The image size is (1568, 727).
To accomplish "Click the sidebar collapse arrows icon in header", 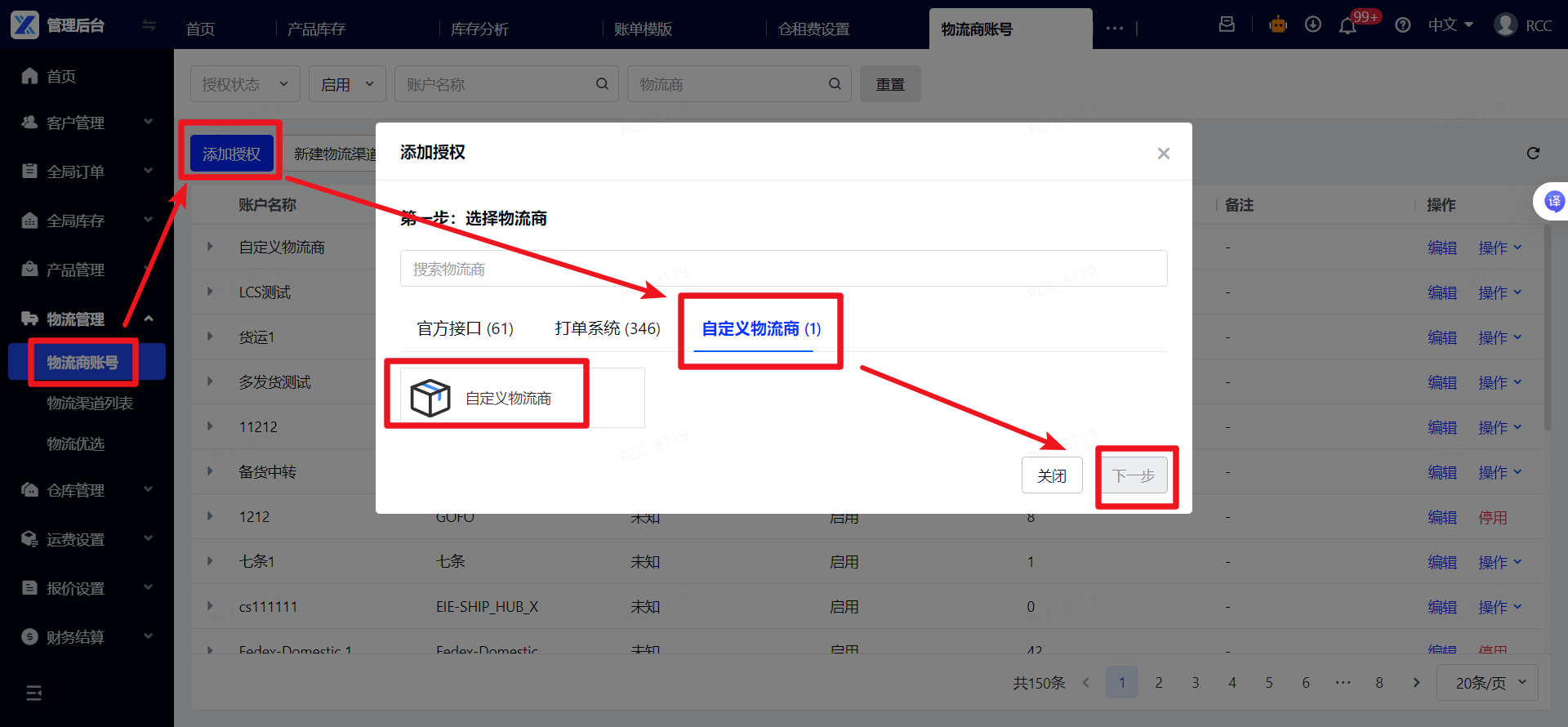I will coord(149,25).
